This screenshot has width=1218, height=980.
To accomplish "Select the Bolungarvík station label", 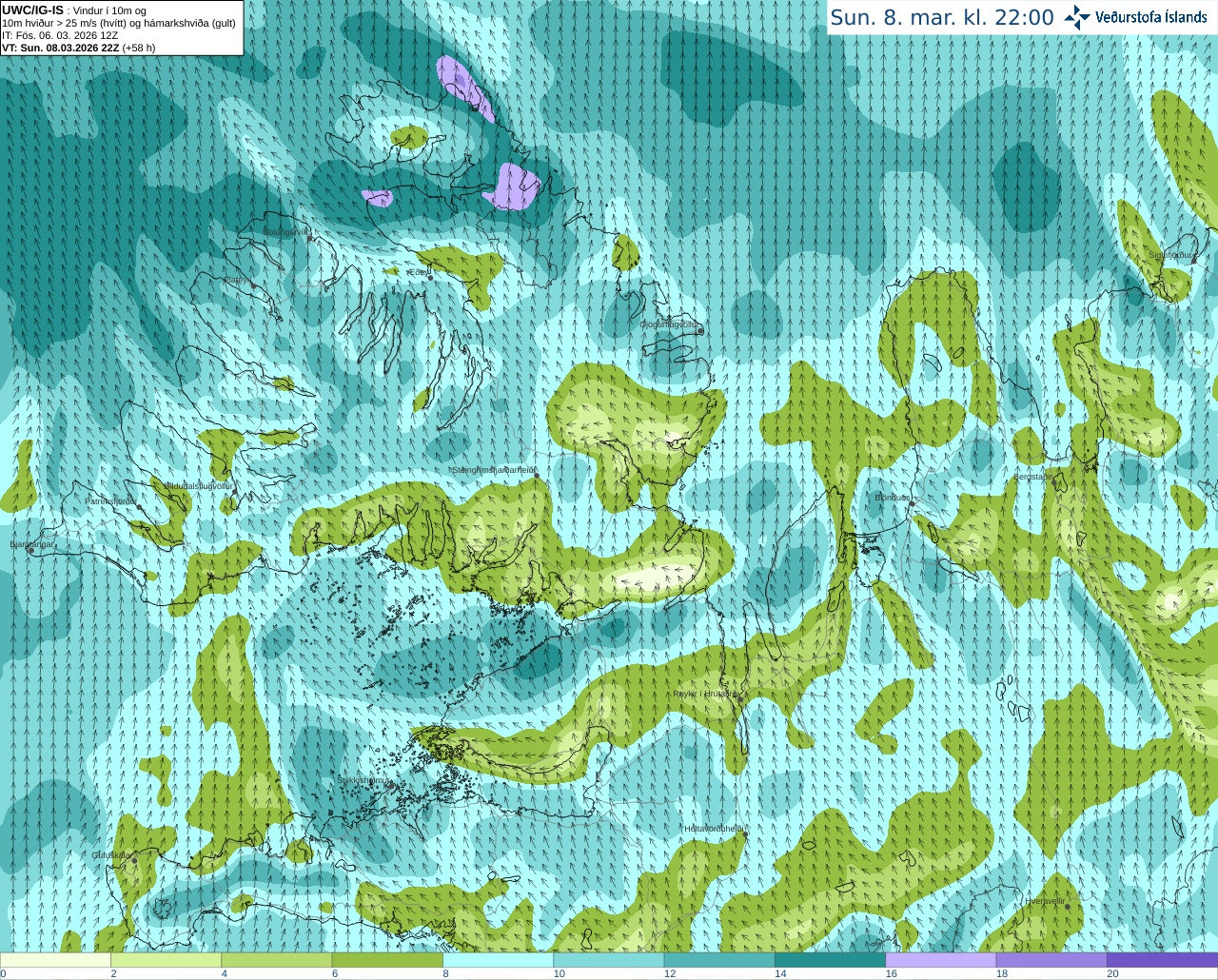I will (x=286, y=232).
